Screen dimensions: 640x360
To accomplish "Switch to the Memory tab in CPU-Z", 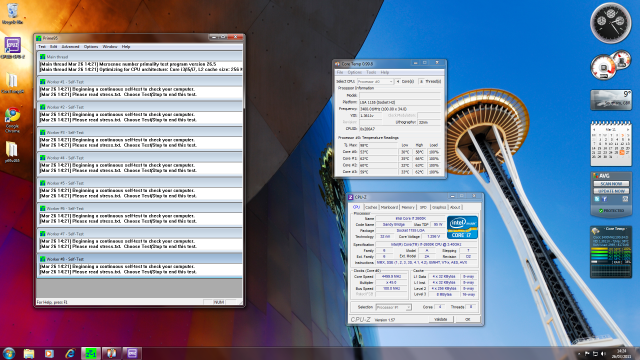I will point(408,207).
